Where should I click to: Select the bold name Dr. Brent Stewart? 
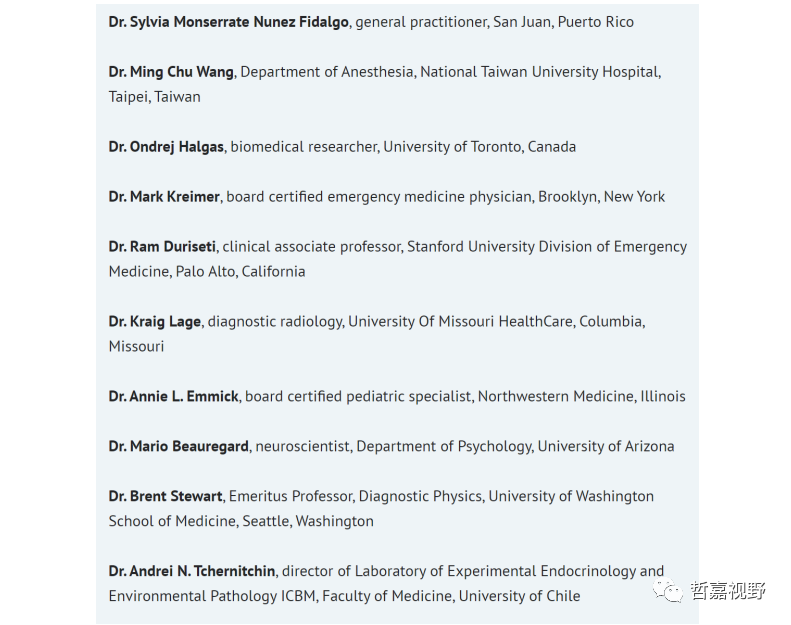[166, 497]
